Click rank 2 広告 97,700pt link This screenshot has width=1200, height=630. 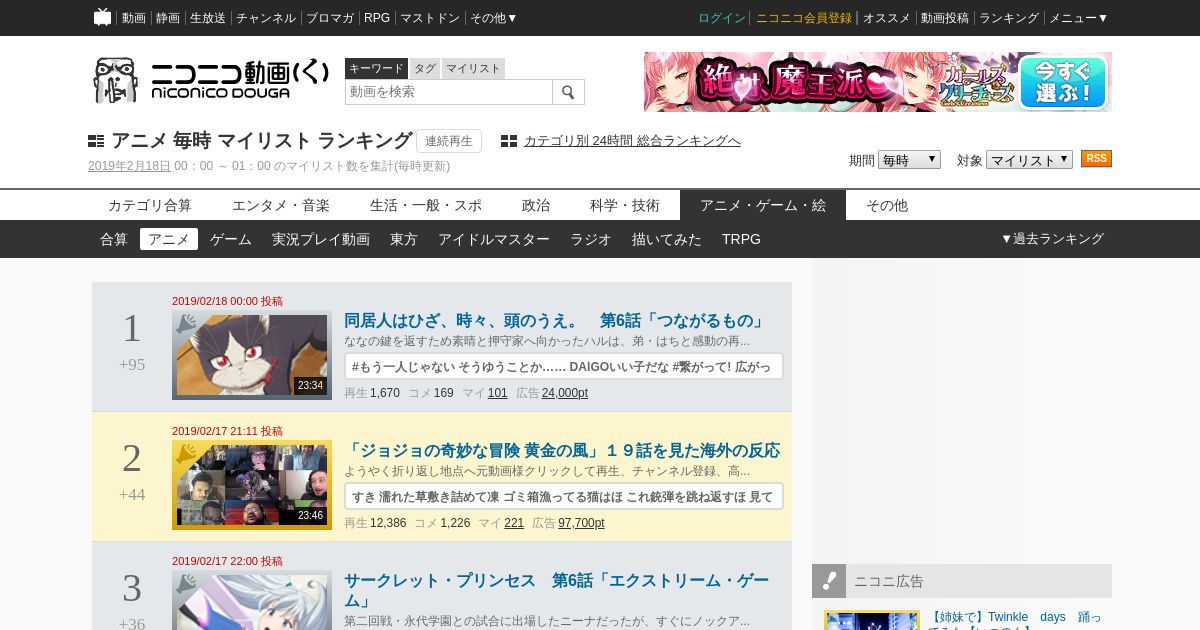[581, 523]
